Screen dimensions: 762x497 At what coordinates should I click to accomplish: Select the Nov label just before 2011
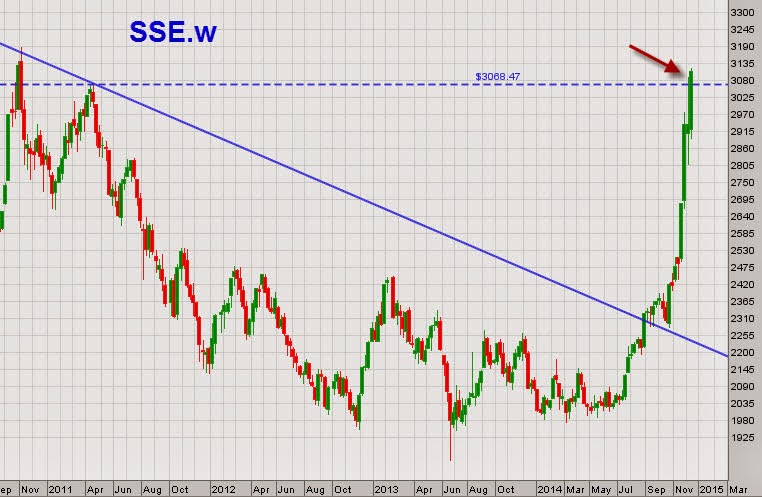pyautogui.click(x=30, y=489)
